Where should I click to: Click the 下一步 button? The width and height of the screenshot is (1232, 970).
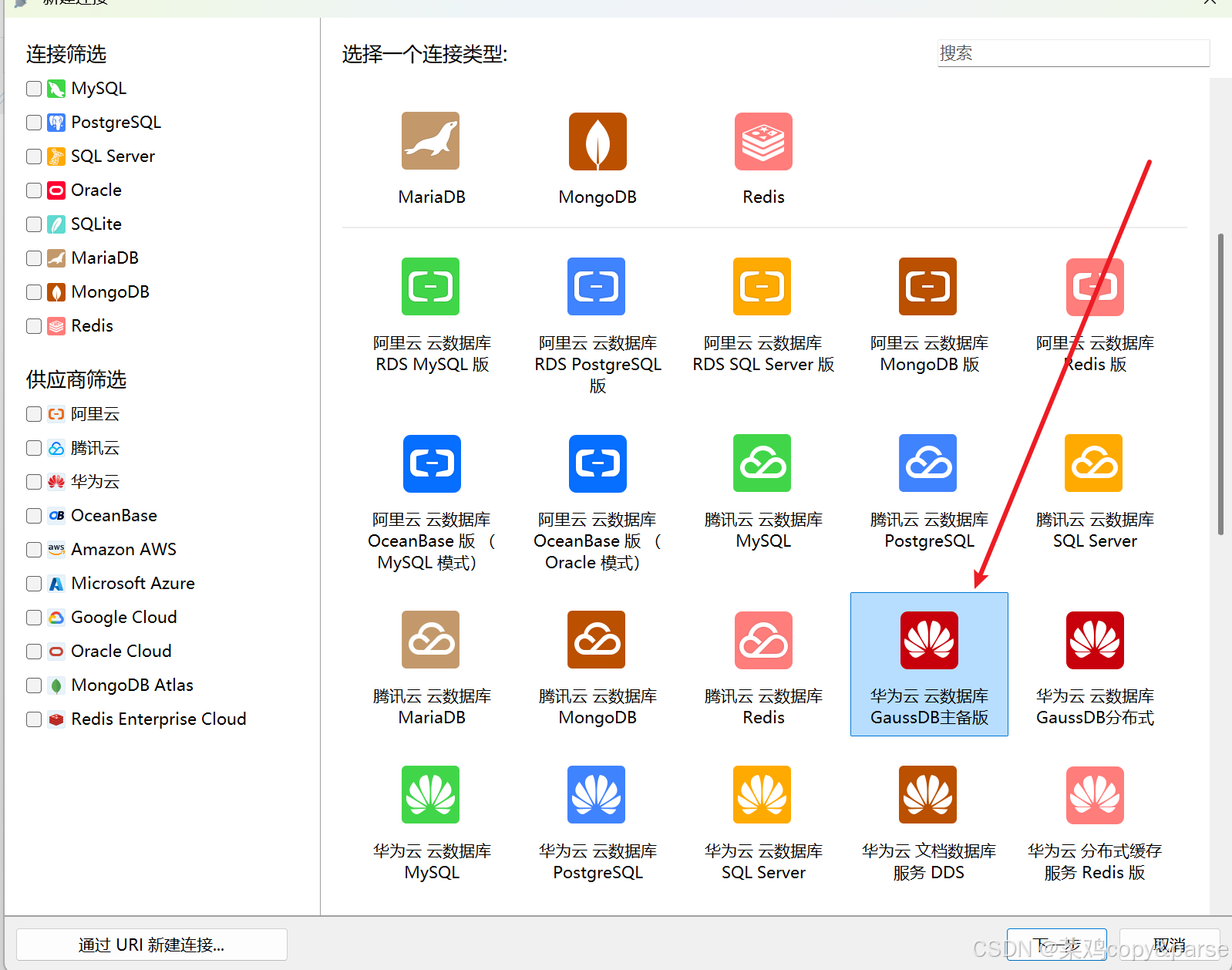point(1056,945)
